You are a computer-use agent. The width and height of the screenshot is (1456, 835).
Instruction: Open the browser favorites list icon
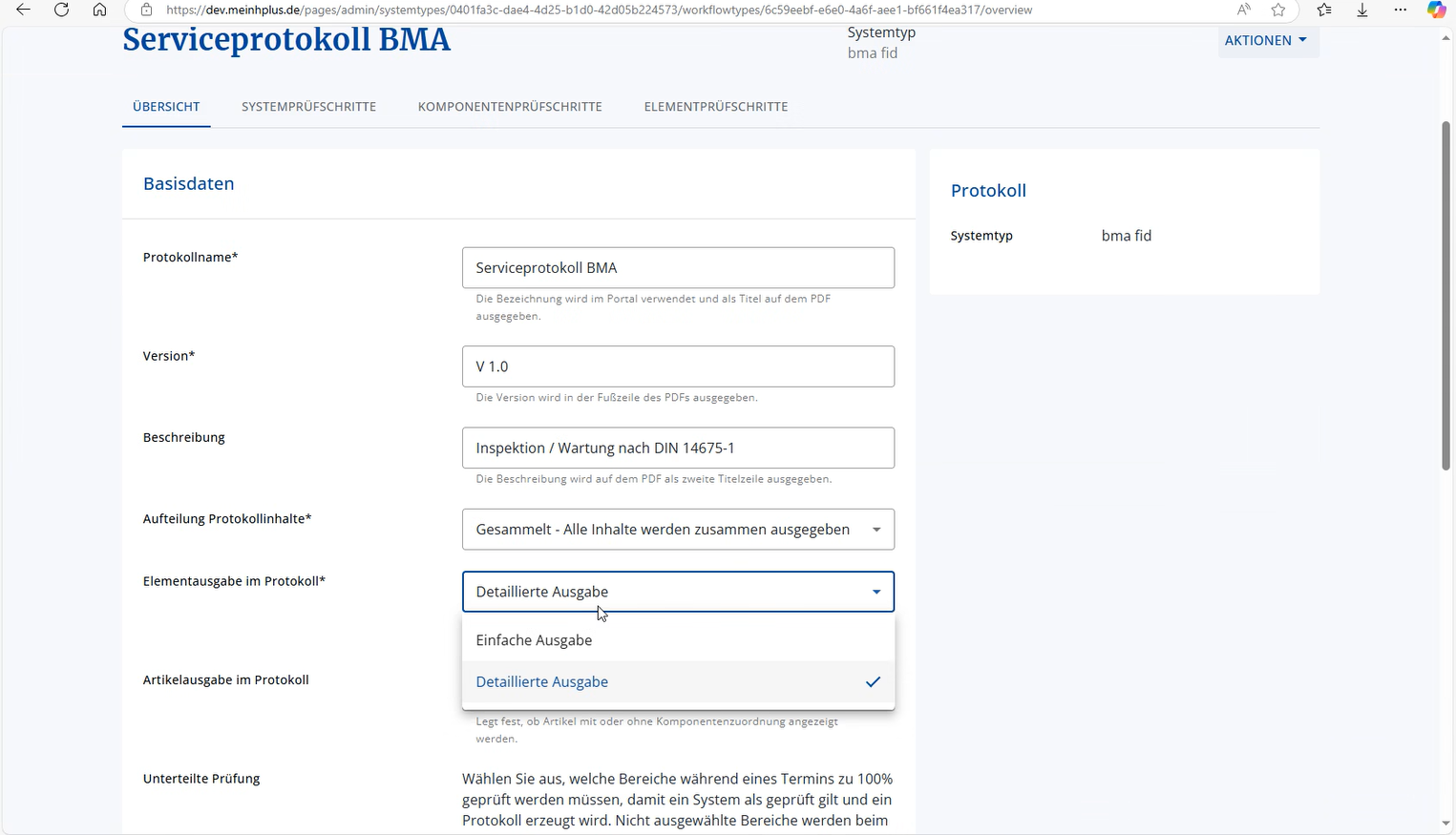1323,10
